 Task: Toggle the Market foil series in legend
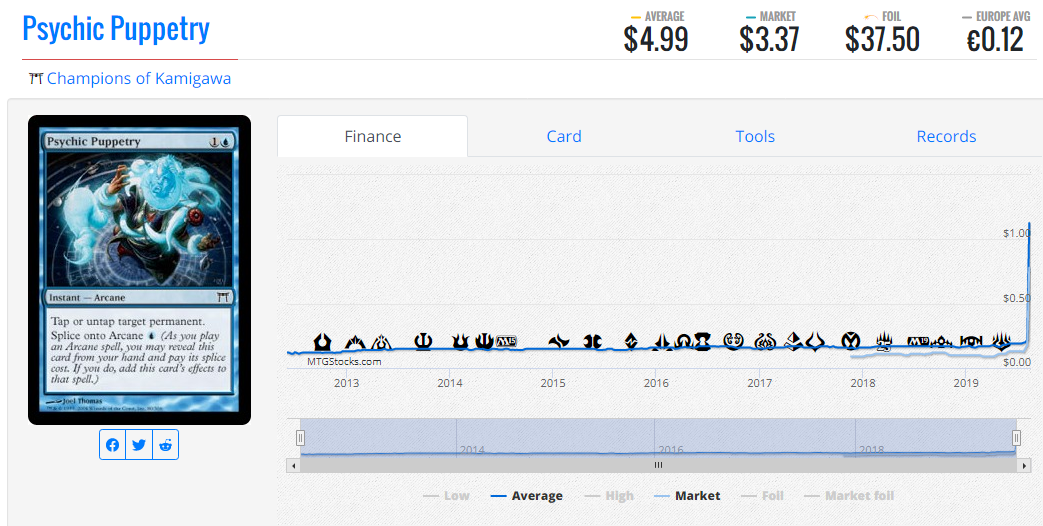tap(849, 496)
